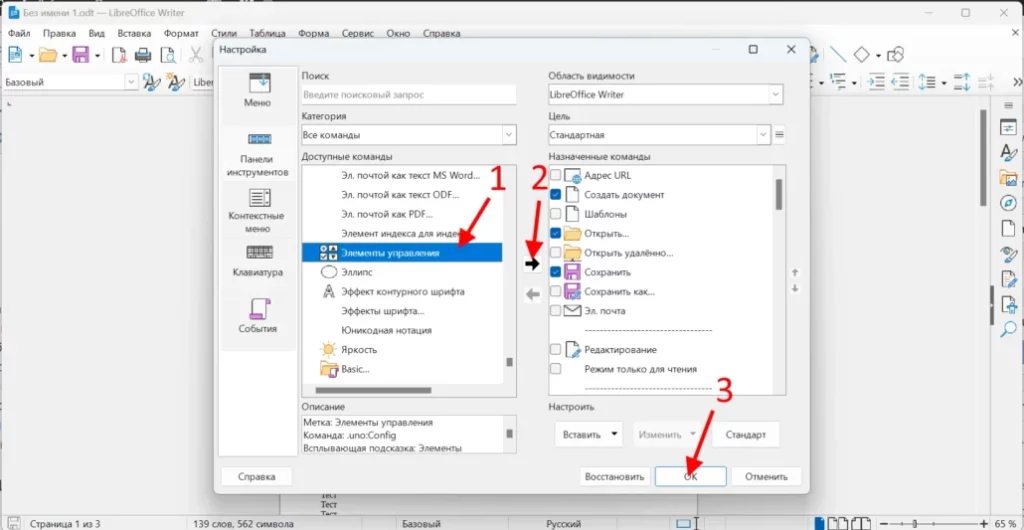Viewport: 1024px width, 530px height.
Task: Open the sidebar Navigator compass icon
Action: pos(1009,203)
